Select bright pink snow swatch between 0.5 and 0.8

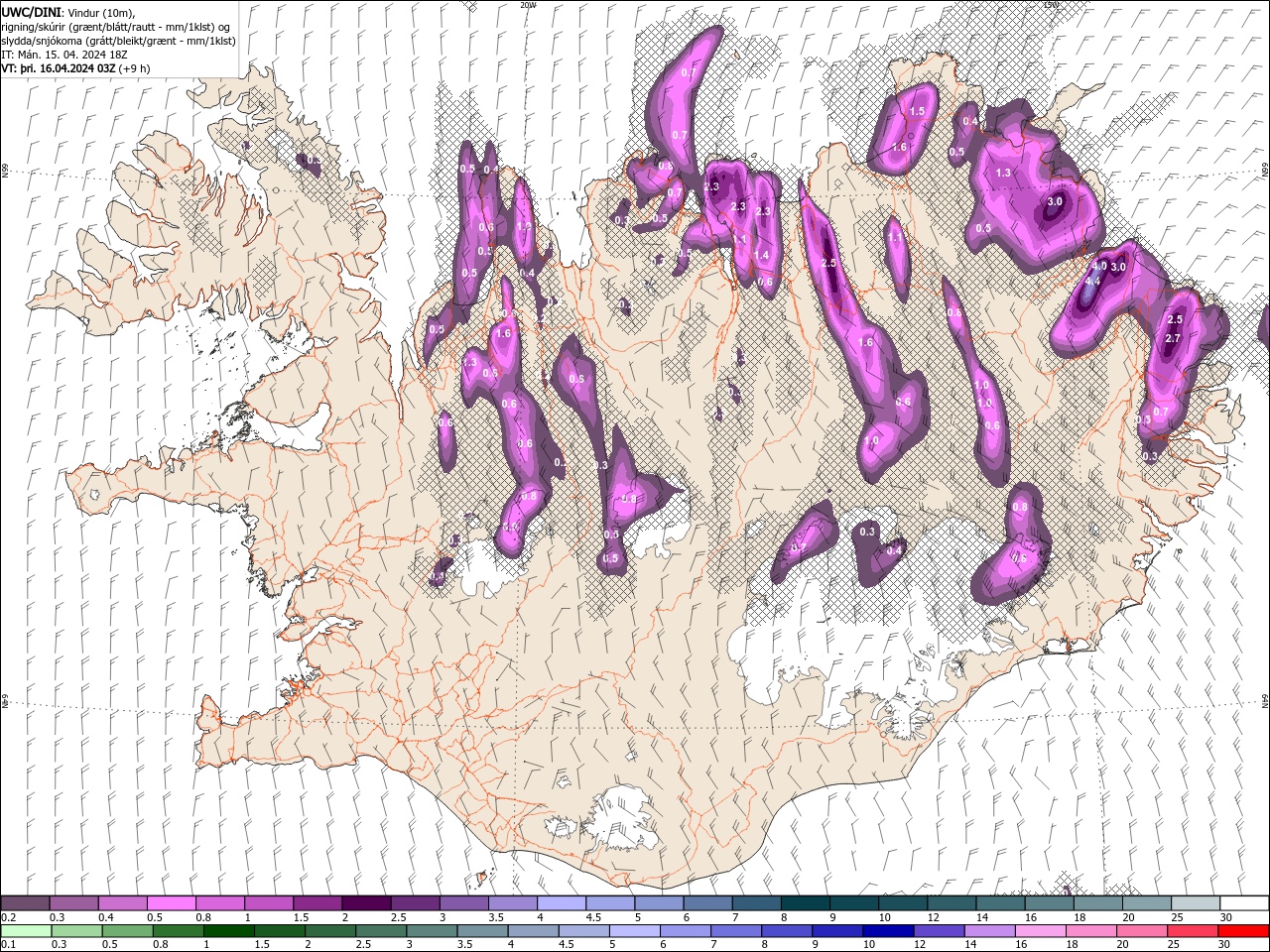pyautogui.click(x=172, y=903)
